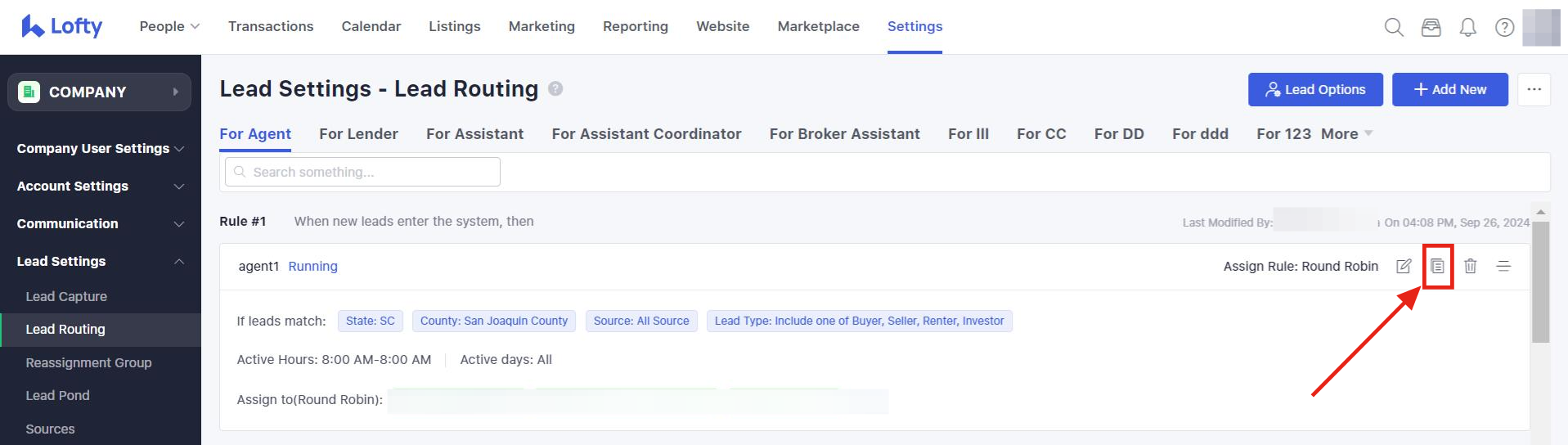Open notifications bell icon

[1467, 27]
